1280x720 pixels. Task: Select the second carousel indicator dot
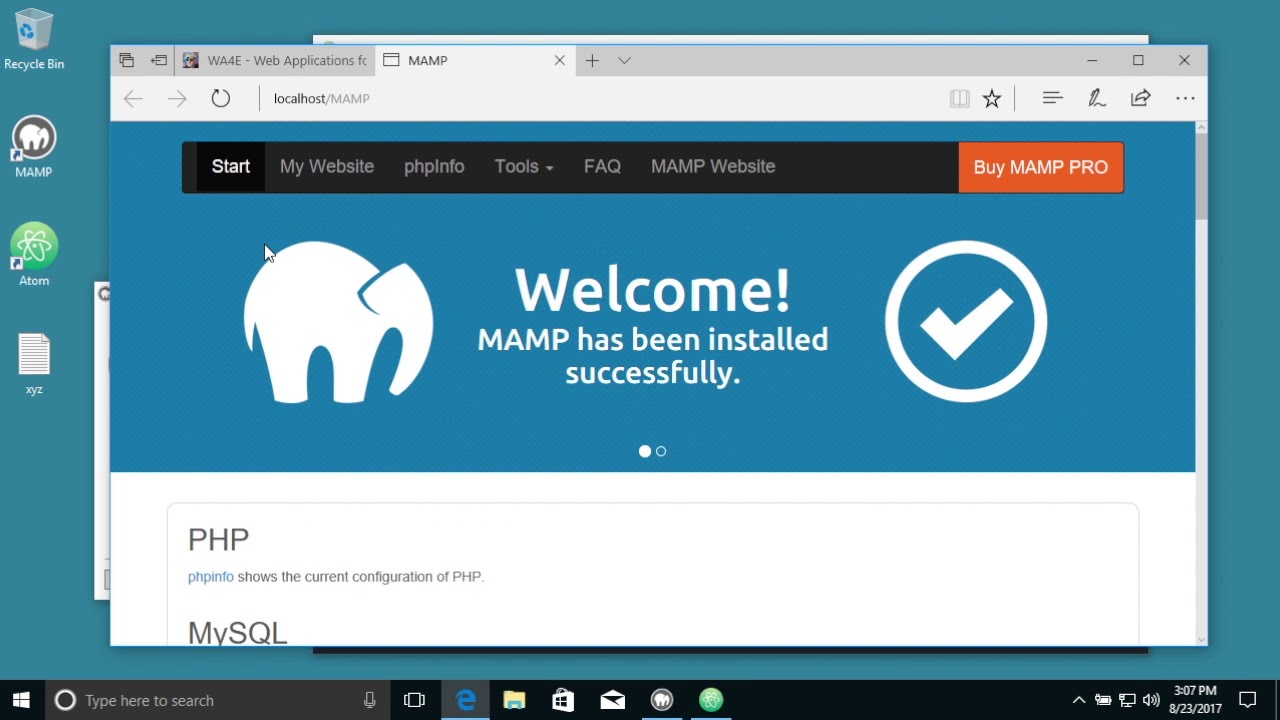click(x=661, y=452)
